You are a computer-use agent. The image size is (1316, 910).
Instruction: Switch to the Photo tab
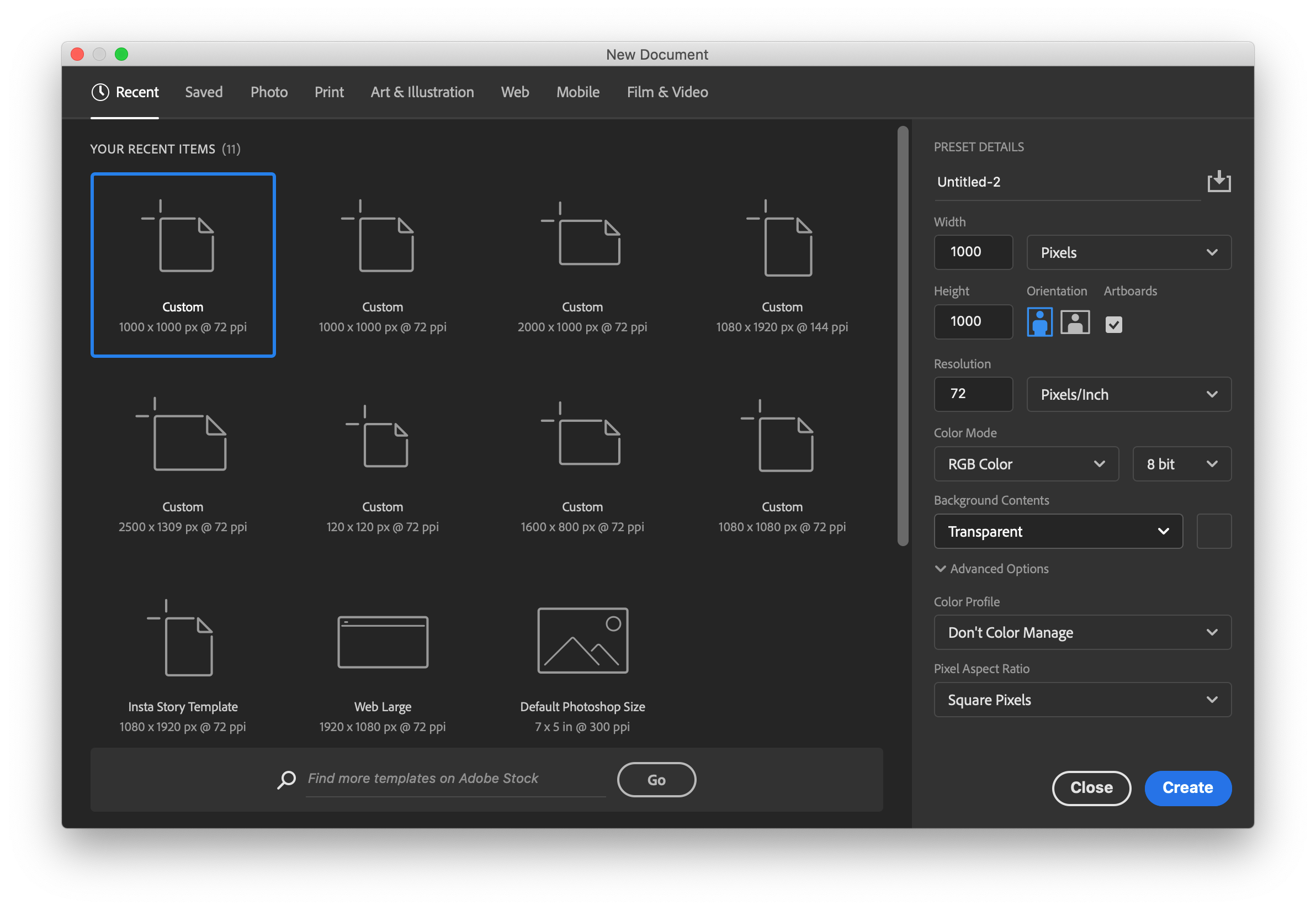pyautogui.click(x=269, y=92)
